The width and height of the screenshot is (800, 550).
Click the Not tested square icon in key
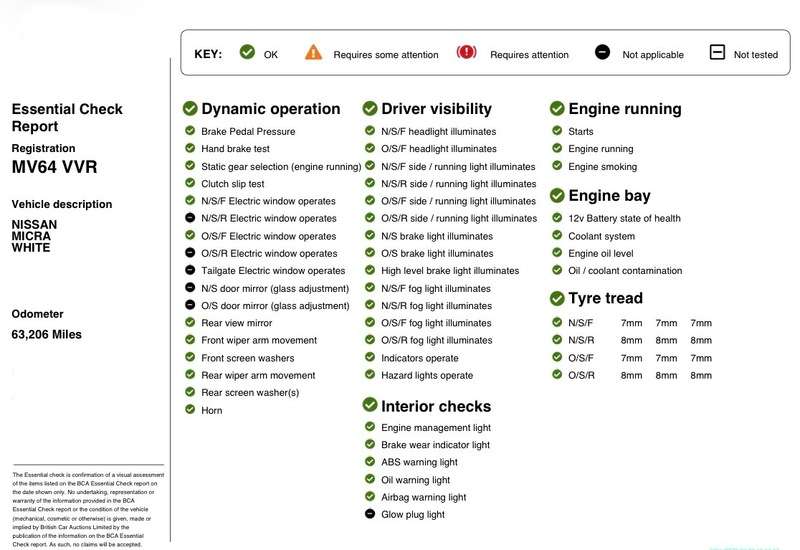(717, 52)
